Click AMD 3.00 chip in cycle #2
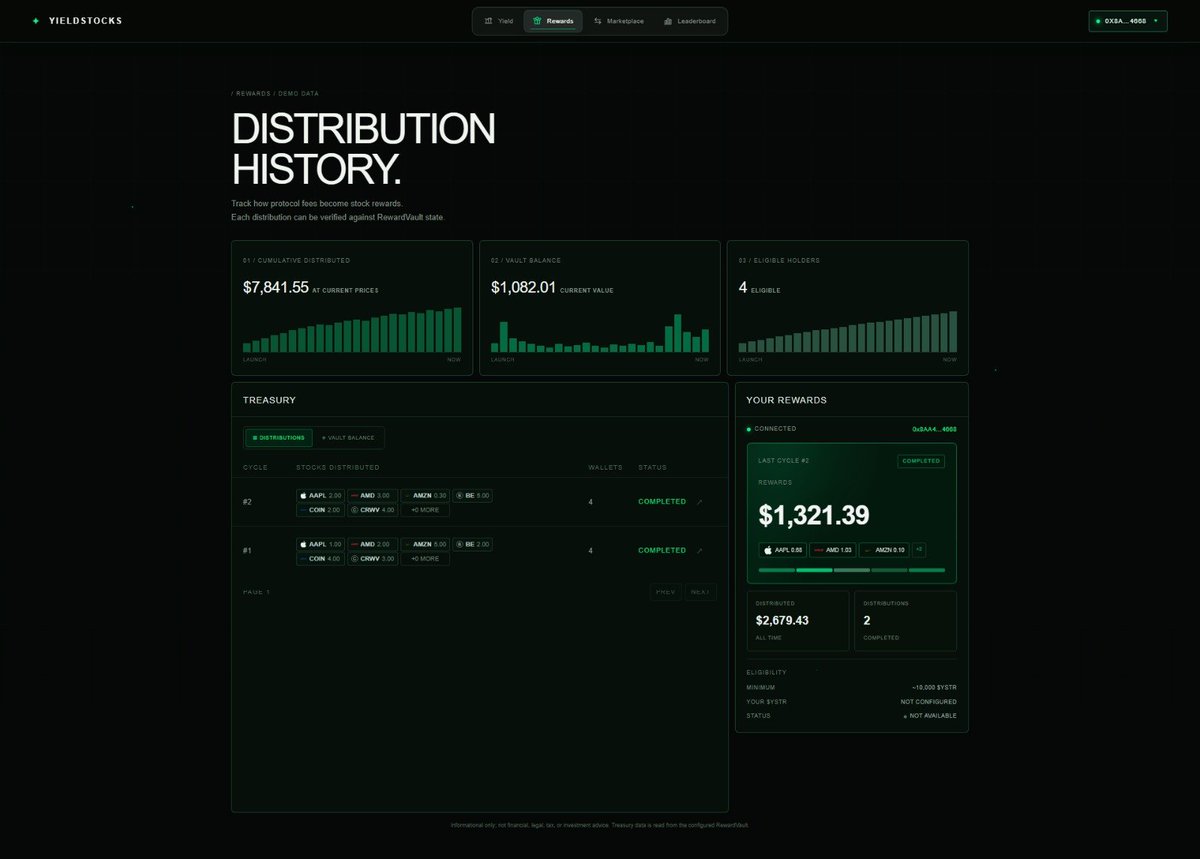1200x859 pixels. (372, 495)
